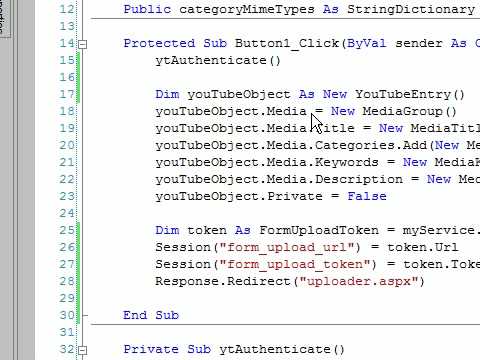480x360 pixels.
Task: Click 'Dim' keyword on line 17
Action: [x=167, y=95]
